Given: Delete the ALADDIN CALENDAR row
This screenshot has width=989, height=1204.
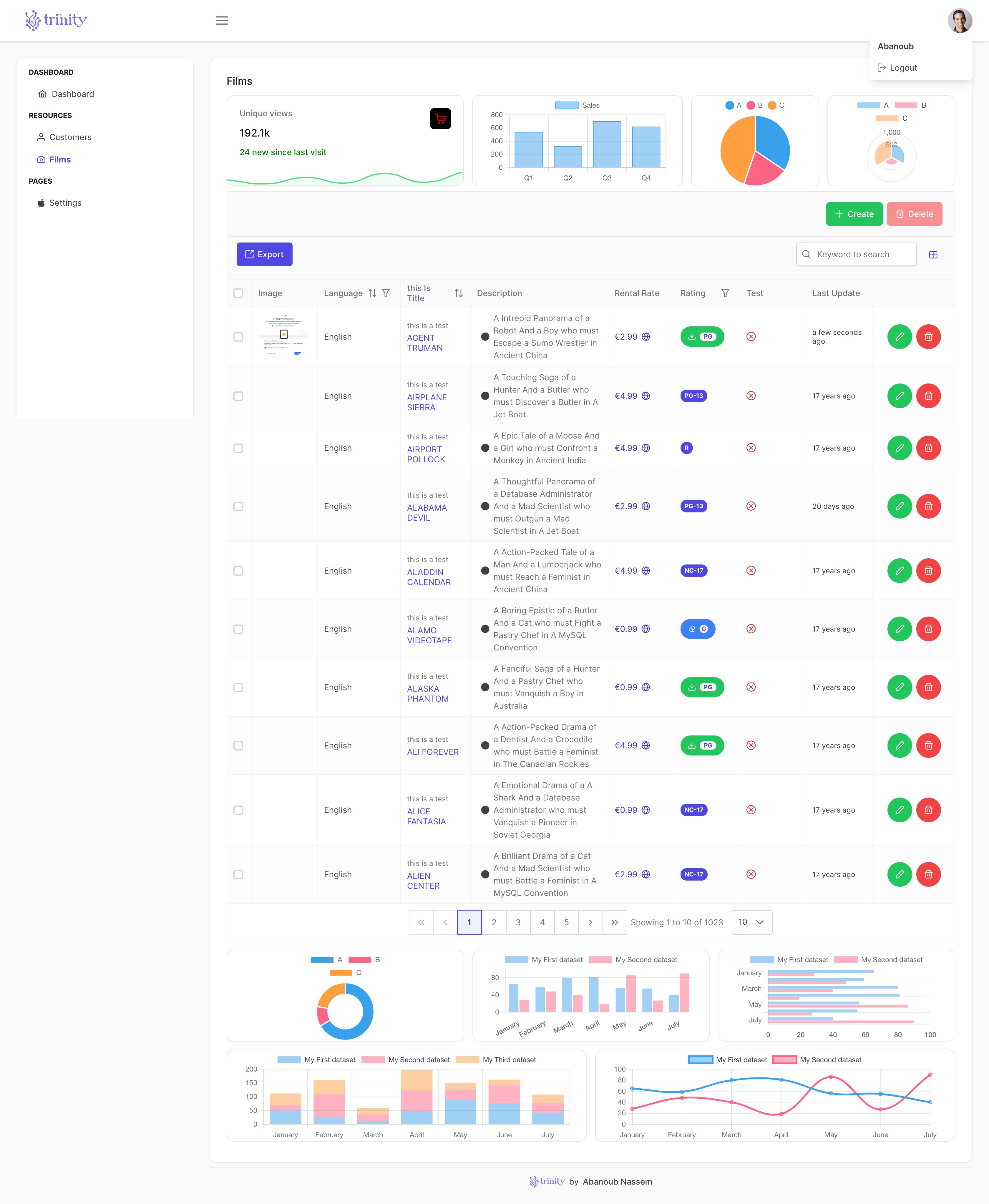Looking at the screenshot, I should [928, 571].
